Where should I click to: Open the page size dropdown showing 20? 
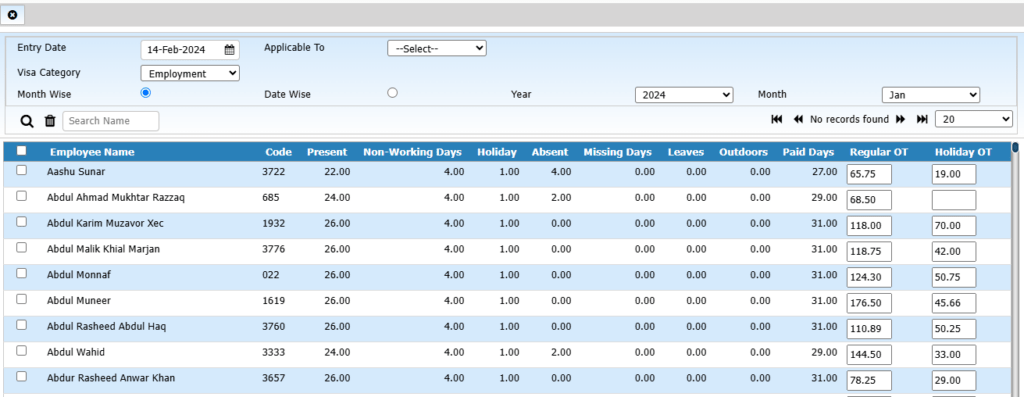coord(974,119)
